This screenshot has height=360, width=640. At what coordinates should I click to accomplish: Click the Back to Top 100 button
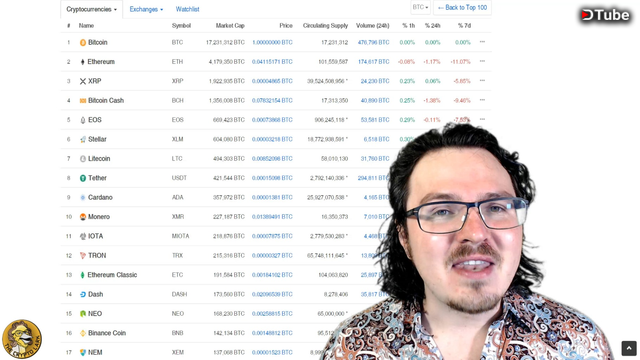(x=462, y=7)
